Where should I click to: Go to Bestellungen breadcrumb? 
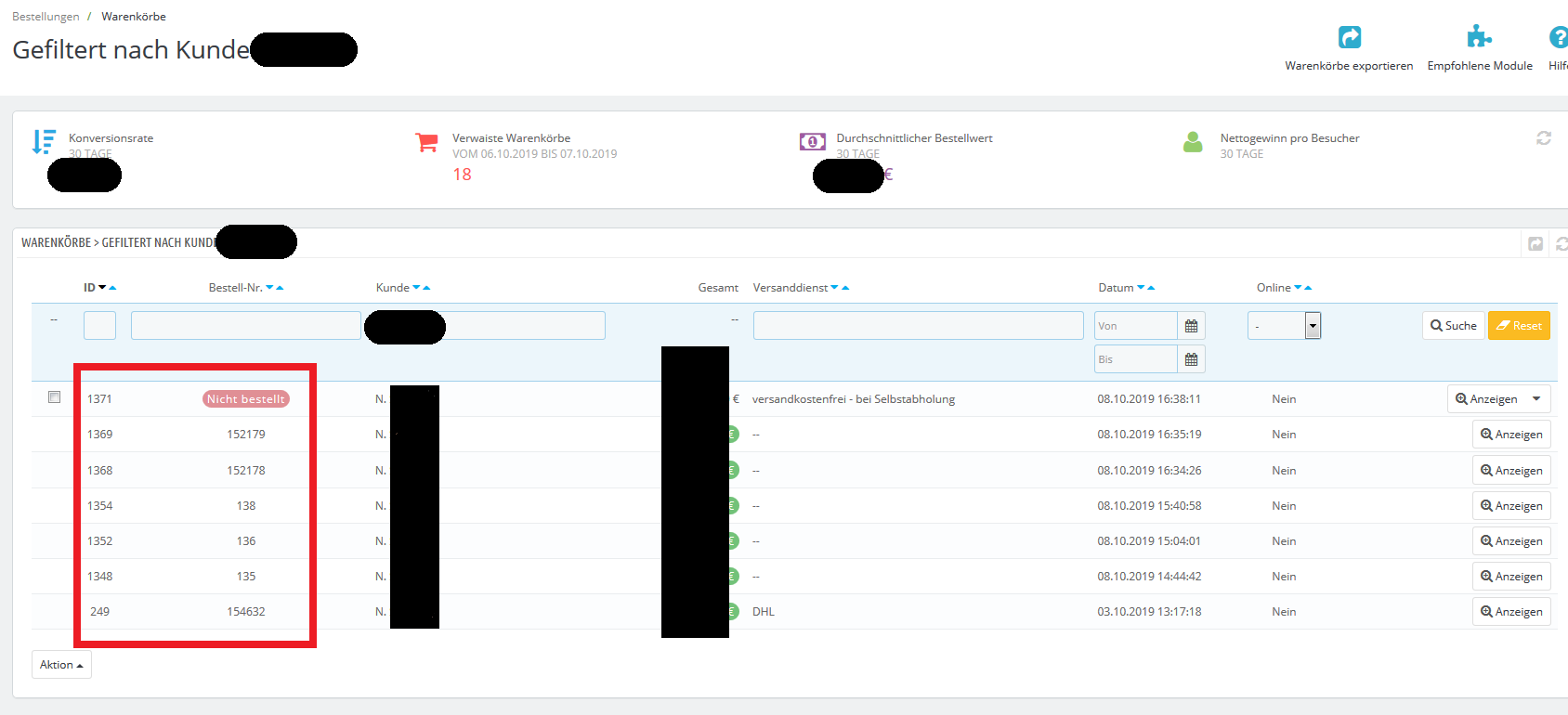[x=46, y=17]
